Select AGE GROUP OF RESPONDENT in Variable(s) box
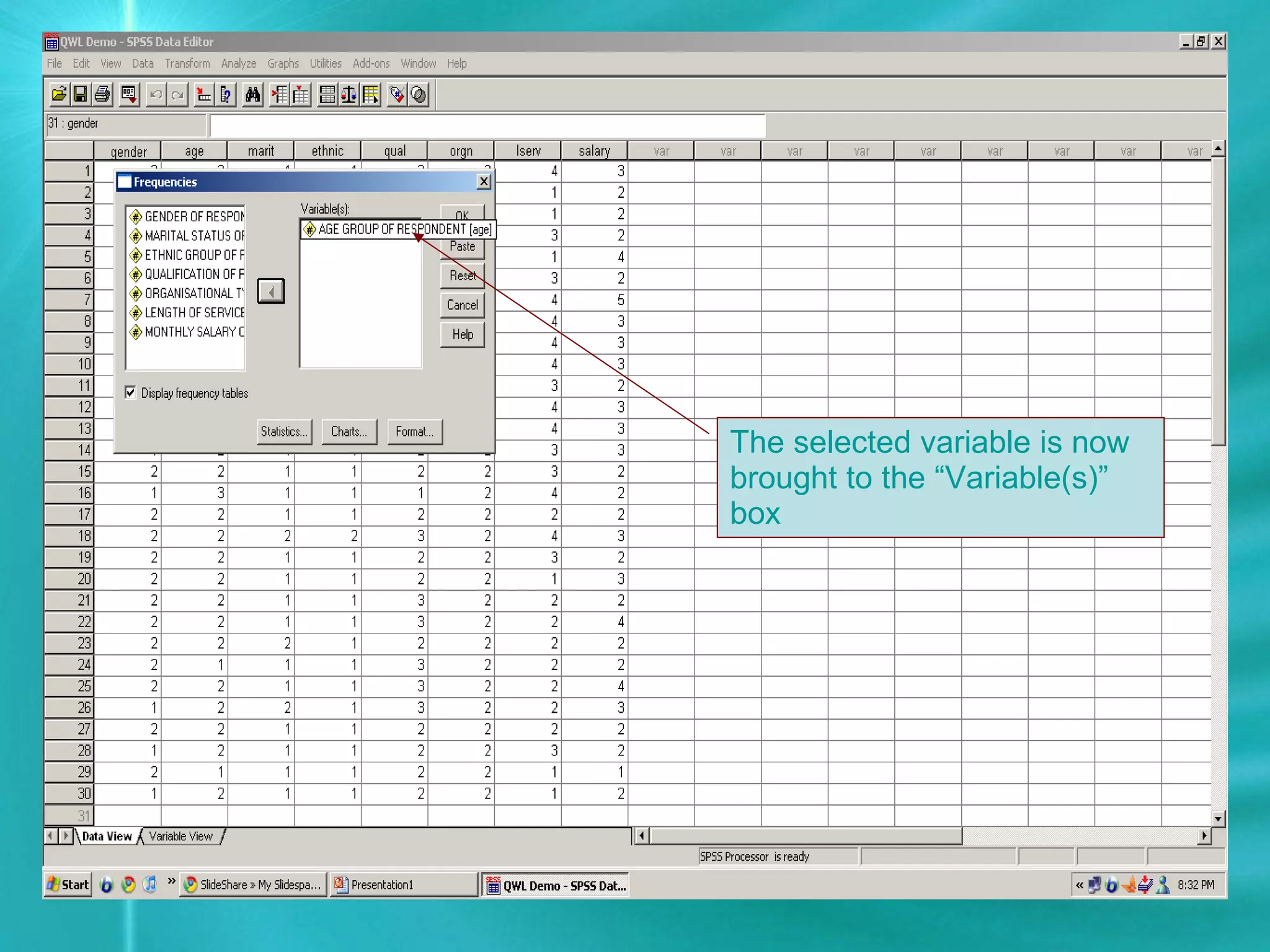Screen dimensions: 1270x952 397,229
